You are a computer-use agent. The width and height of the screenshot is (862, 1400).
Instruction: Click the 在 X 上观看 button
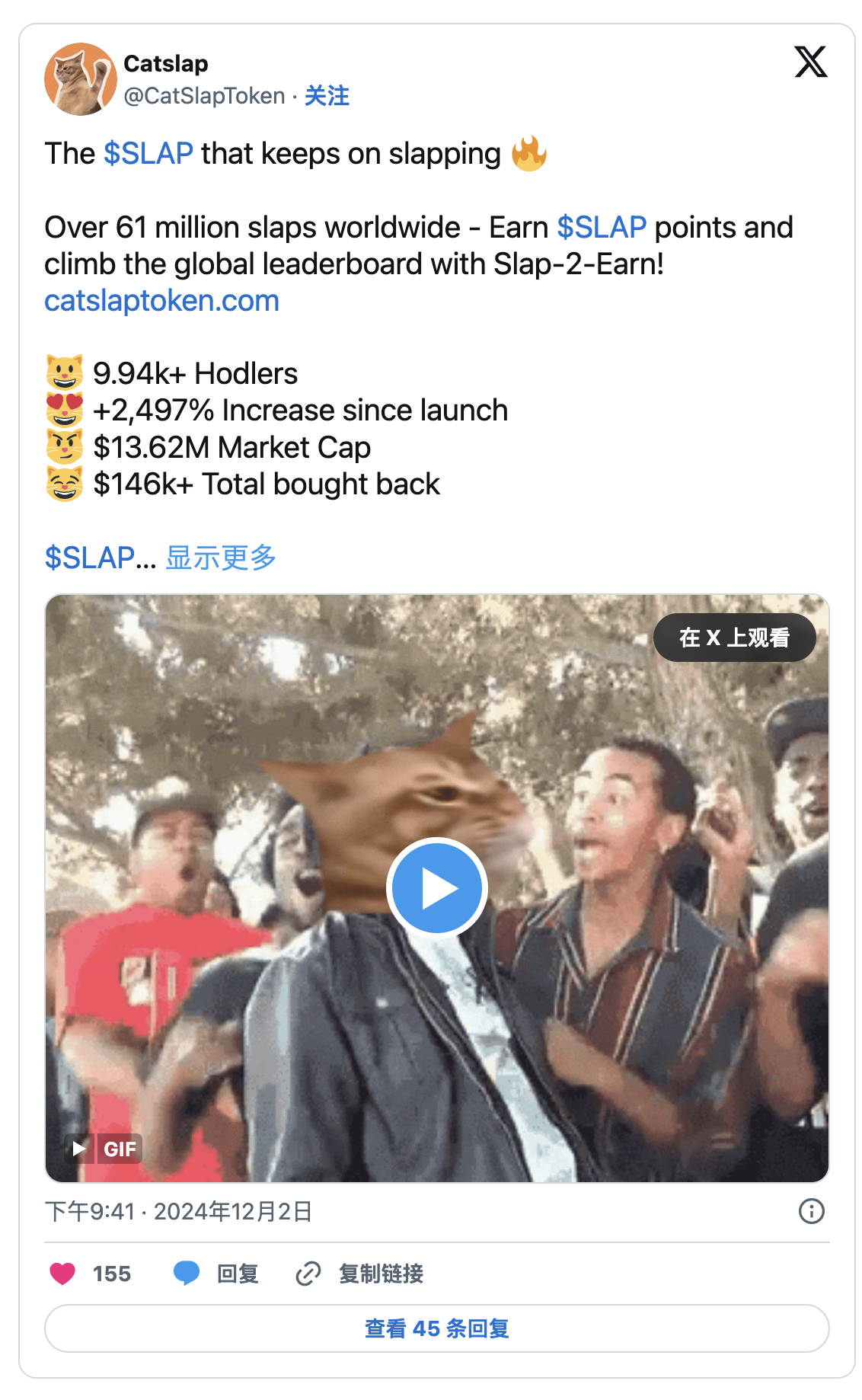[735, 638]
